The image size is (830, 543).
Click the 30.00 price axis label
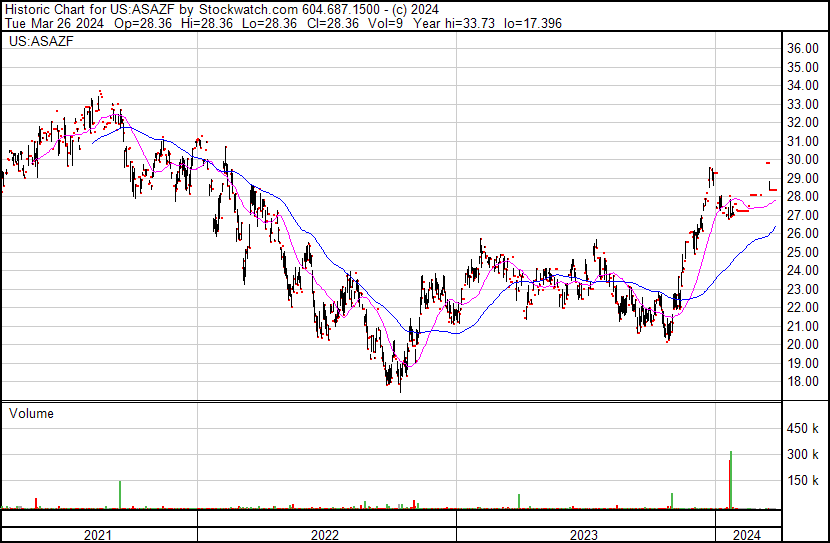coord(803,160)
